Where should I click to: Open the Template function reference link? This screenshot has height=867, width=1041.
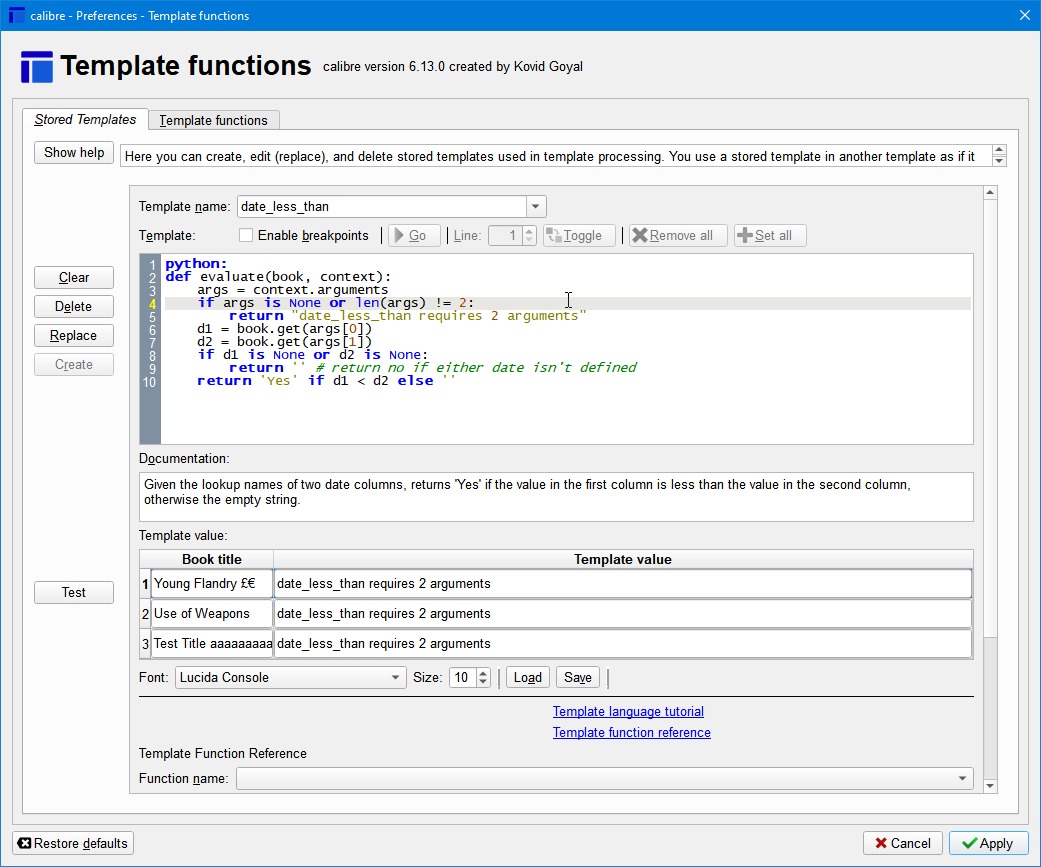pyautogui.click(x=631, y=733)
